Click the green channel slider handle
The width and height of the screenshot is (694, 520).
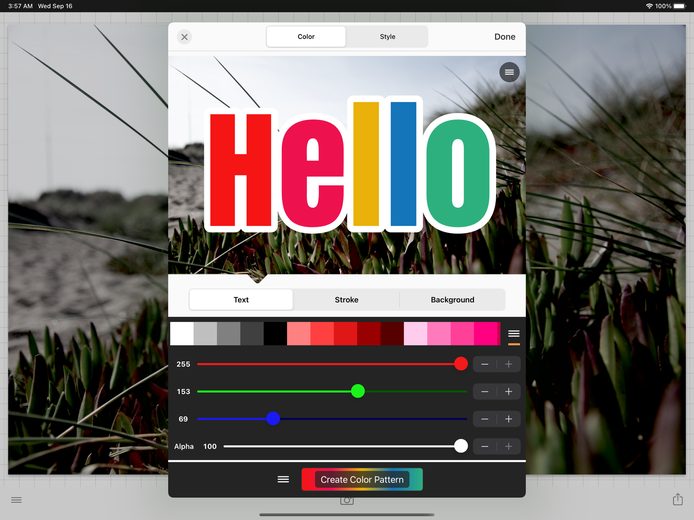358,391
